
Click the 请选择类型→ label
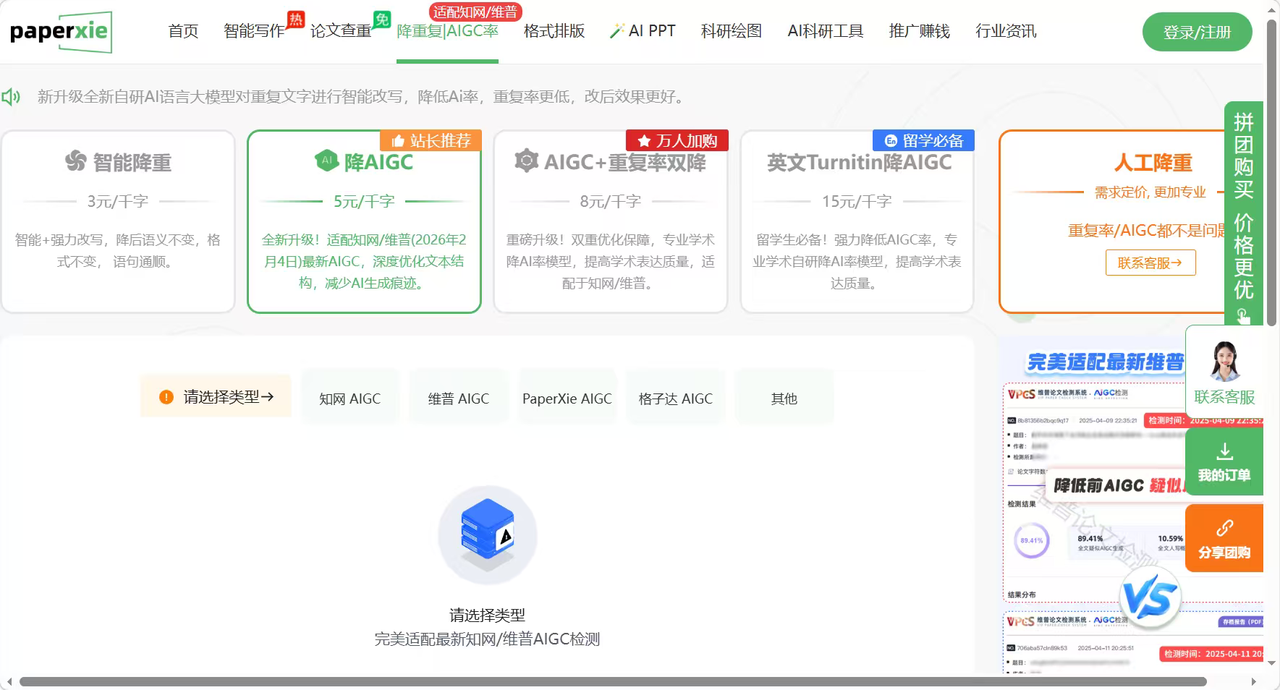point(216,397)
